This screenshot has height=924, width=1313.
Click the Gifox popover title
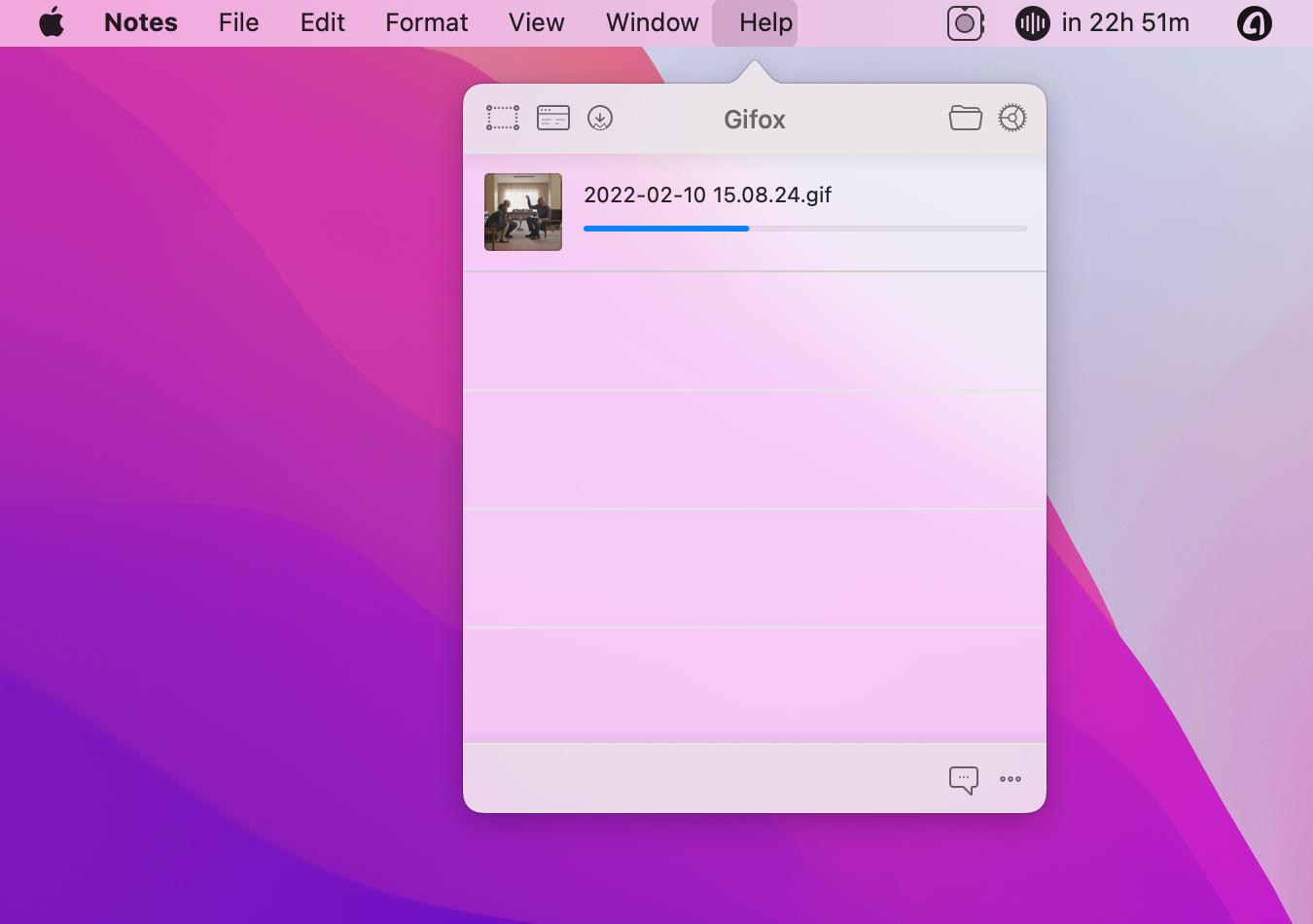point(755,120)
